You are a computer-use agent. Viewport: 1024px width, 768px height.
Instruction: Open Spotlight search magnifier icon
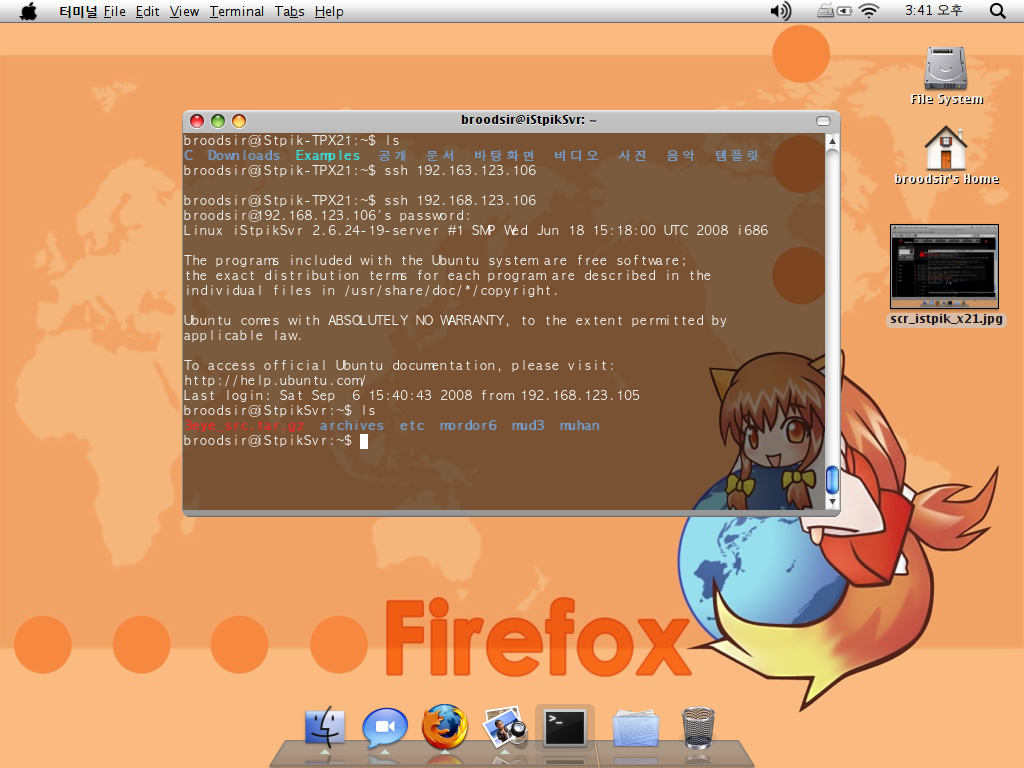point(997,11)
